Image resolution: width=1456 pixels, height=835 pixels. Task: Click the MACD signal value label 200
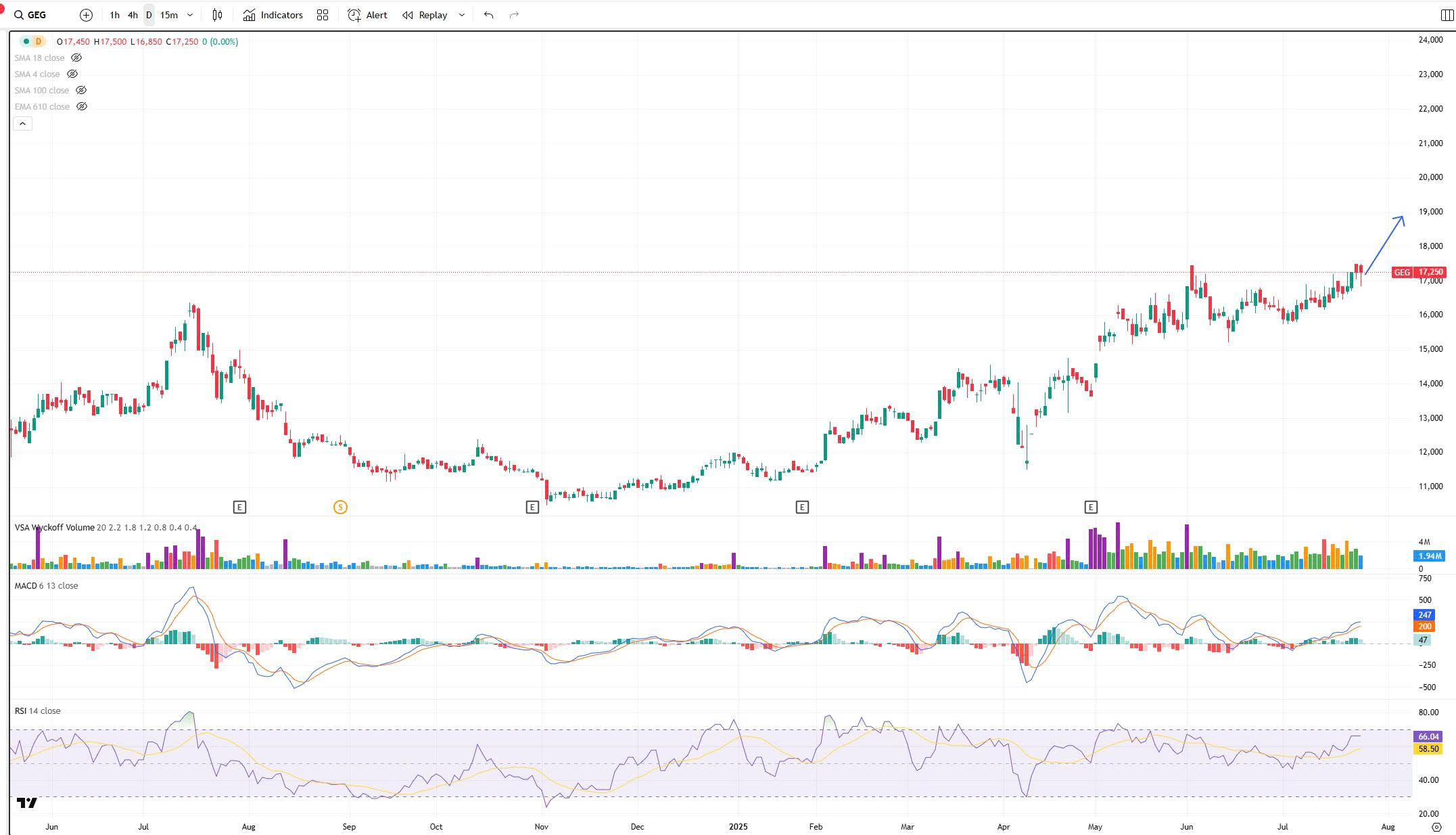point(1424,627)
